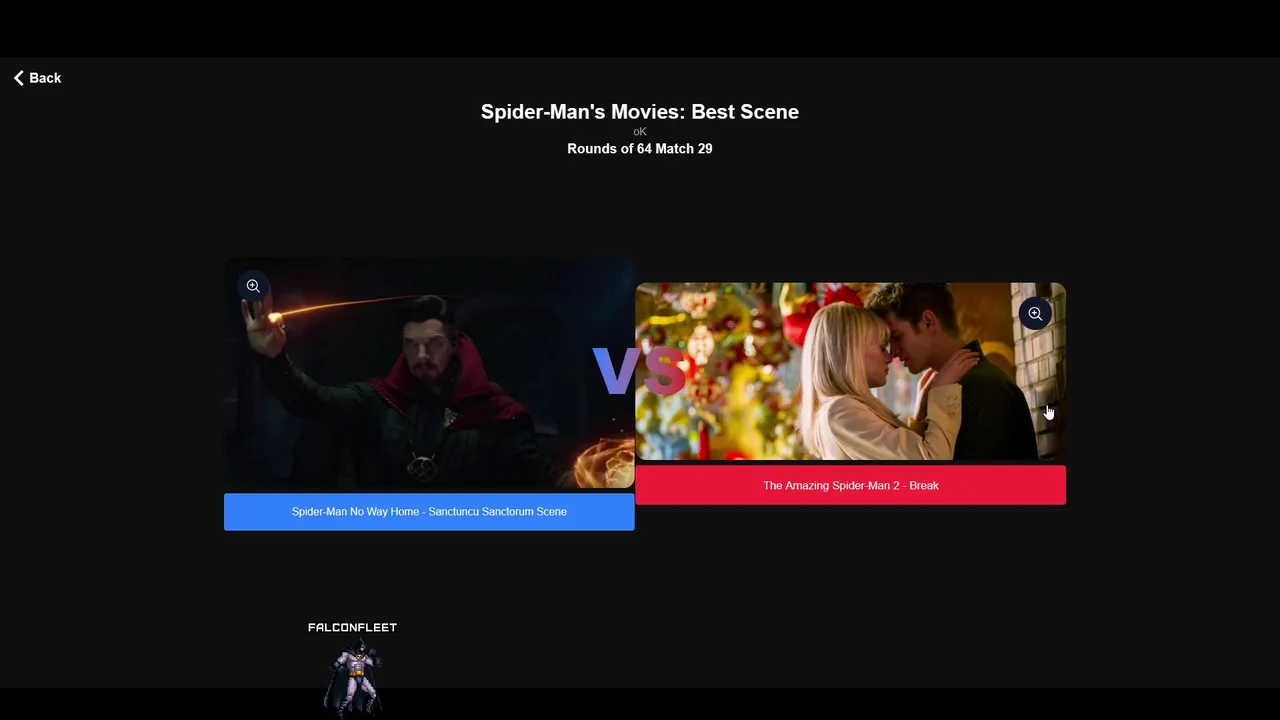Click the Spider-Man's Movies: Best Scene title
1280x720 pixels.
tap(640, 112)
